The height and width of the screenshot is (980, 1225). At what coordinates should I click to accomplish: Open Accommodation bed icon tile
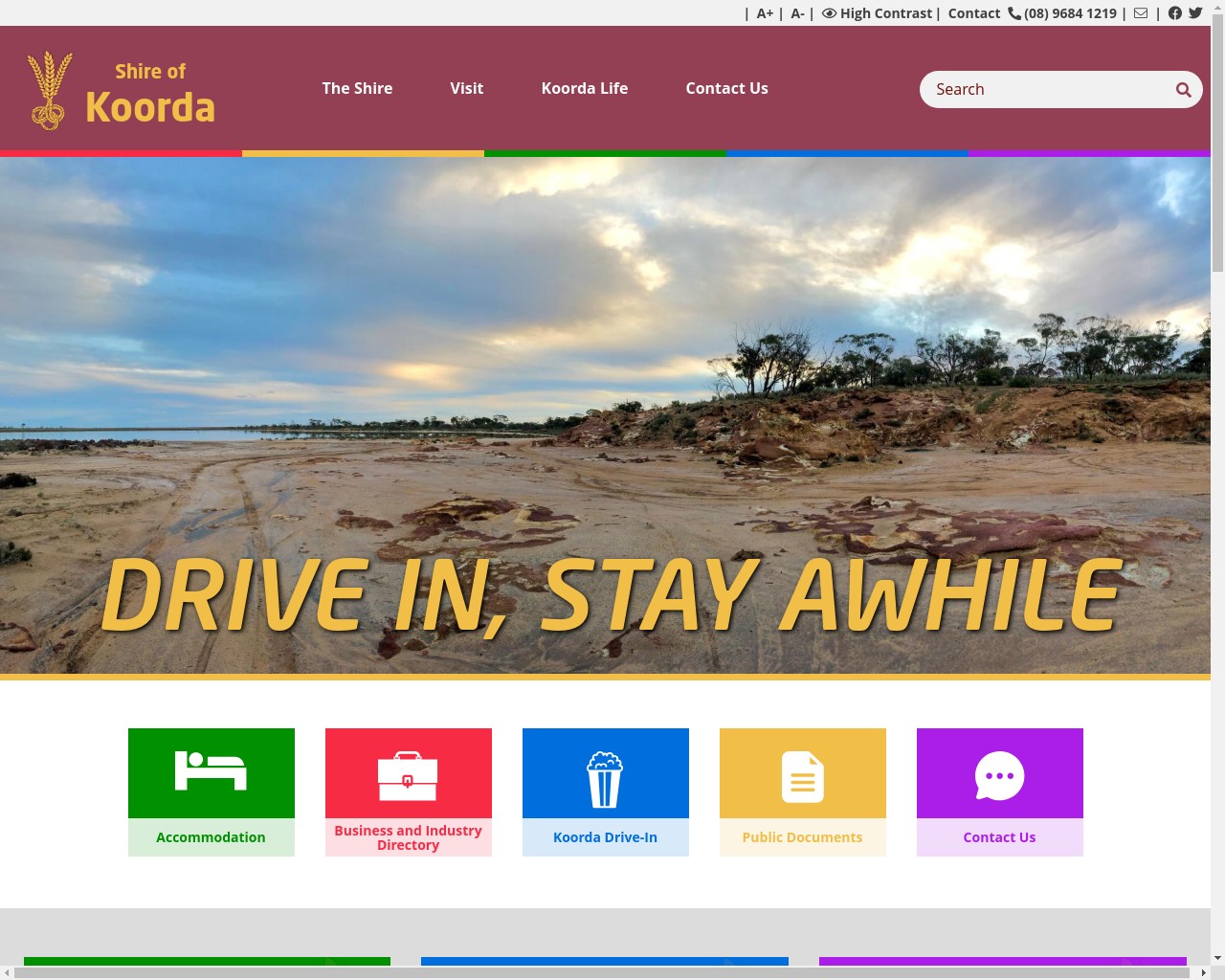pos(212,772)
